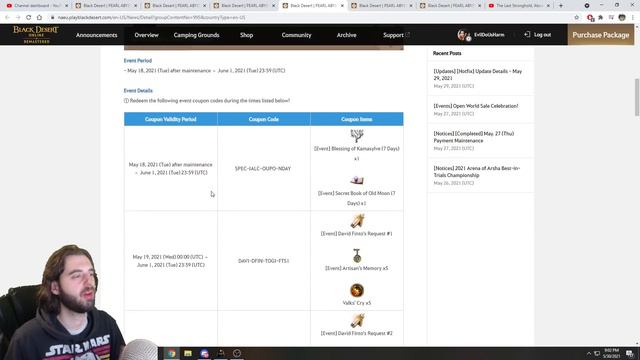Open the Support external link

[396, 35]
